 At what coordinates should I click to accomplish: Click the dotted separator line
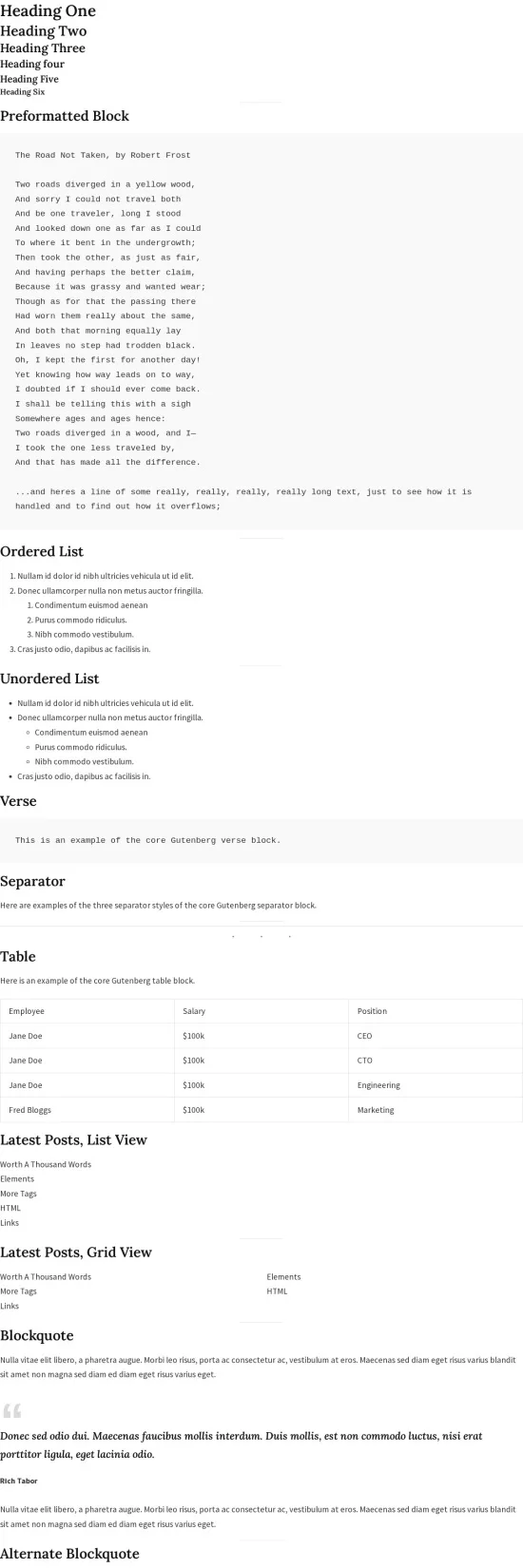tap(261, 937)
